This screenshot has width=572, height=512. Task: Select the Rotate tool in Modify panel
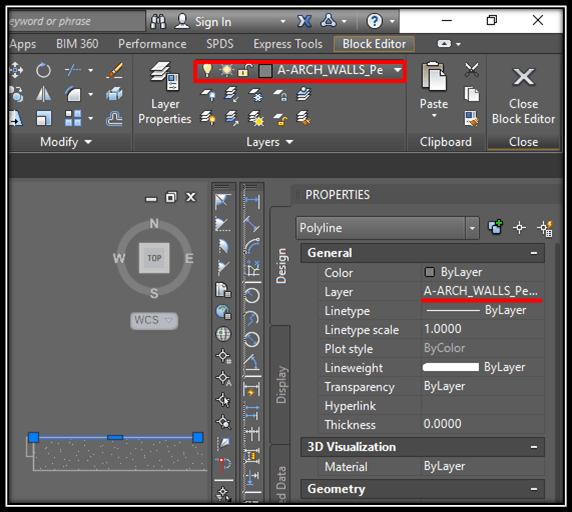(x=43, y=70)
